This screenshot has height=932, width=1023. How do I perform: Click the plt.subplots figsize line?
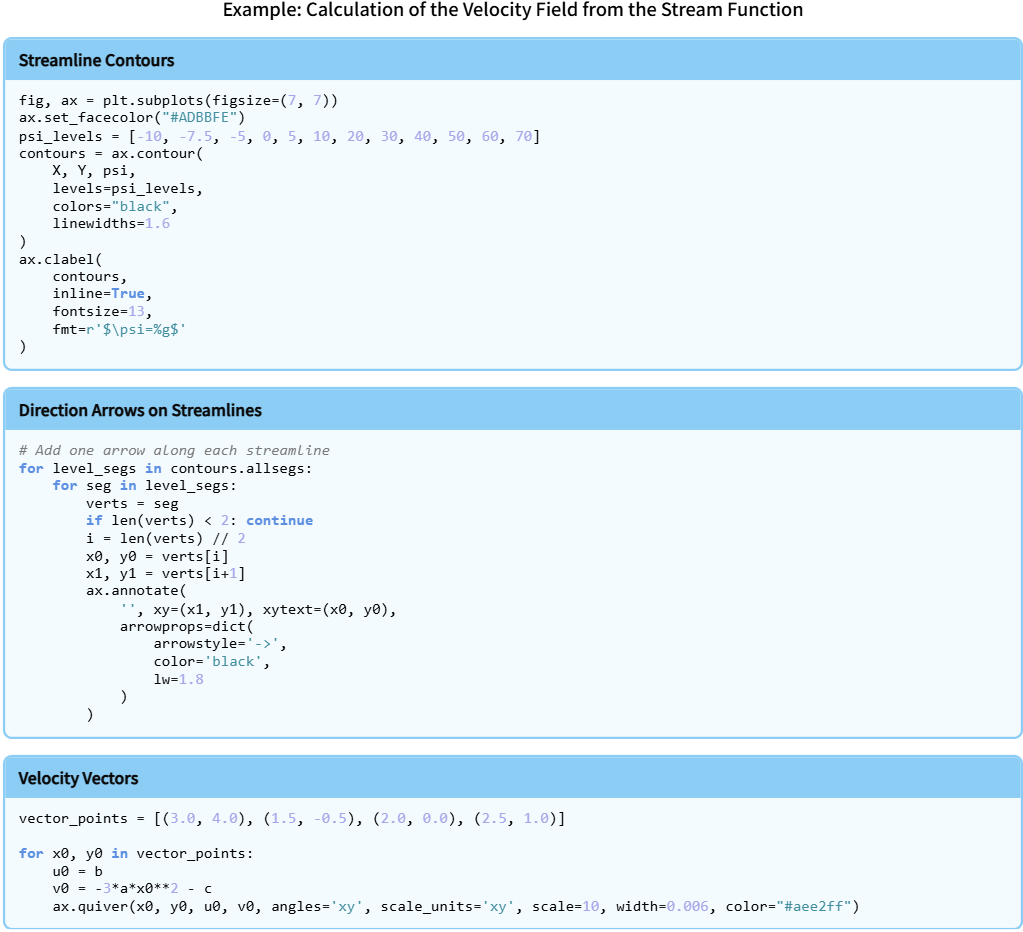pyautogui.click(x=178, y=101)
